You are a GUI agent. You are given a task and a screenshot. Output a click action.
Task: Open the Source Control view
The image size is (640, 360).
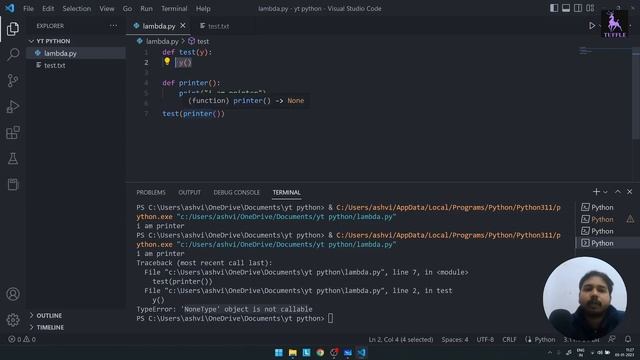point(13,80)
